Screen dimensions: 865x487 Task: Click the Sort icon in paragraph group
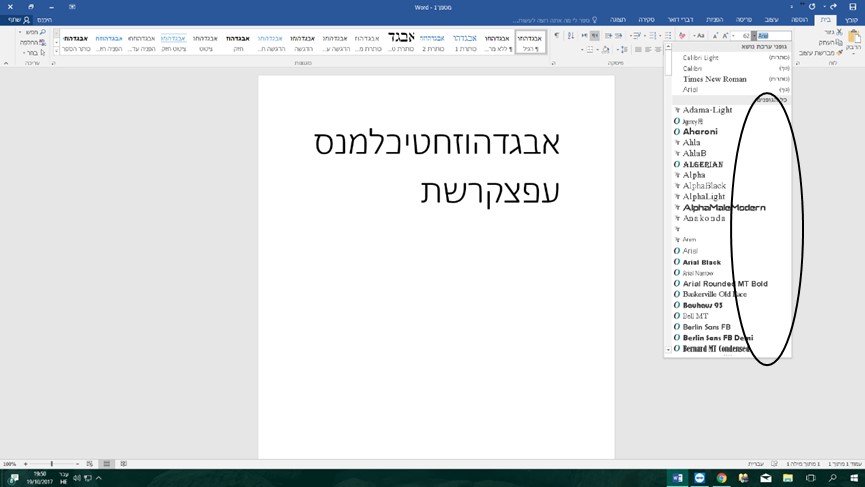click(571, 36)
